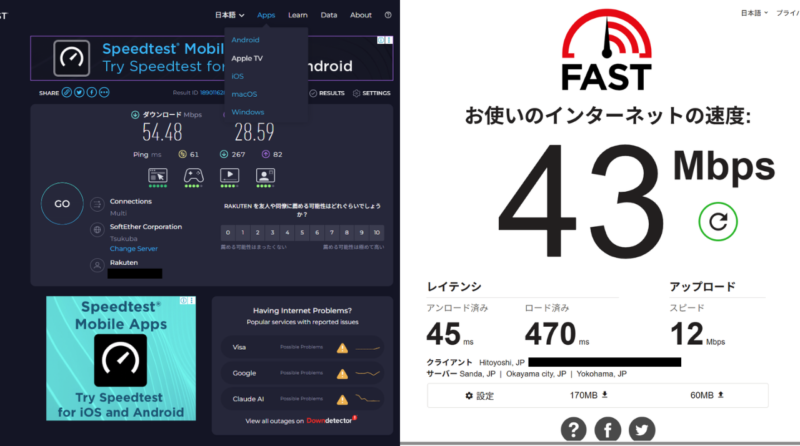
Task: Click the 170MB downloaded data value
Action: click(588, 395)
